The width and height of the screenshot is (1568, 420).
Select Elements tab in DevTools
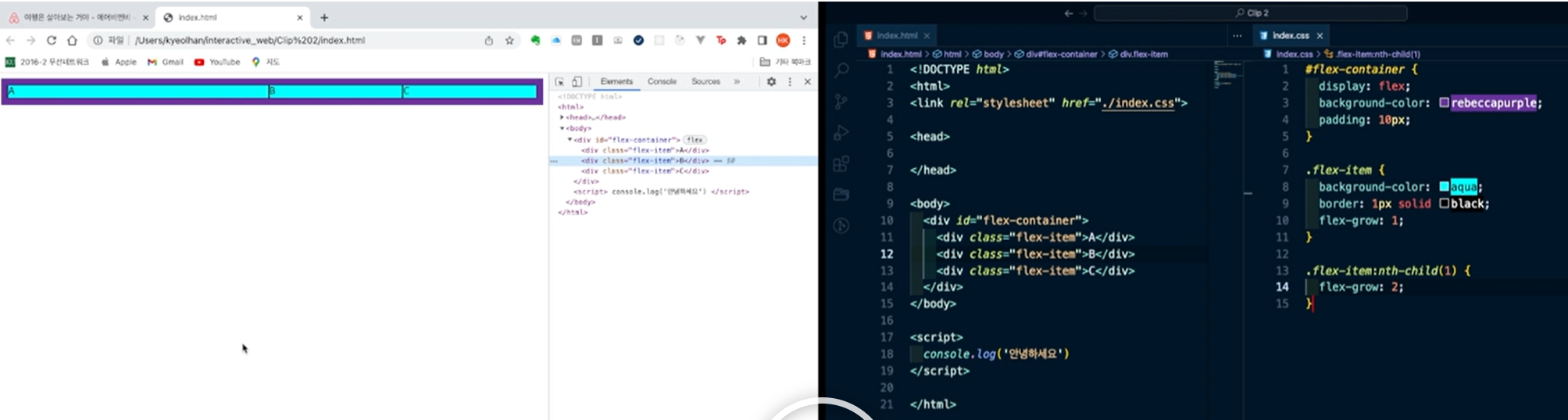(616, 81)
